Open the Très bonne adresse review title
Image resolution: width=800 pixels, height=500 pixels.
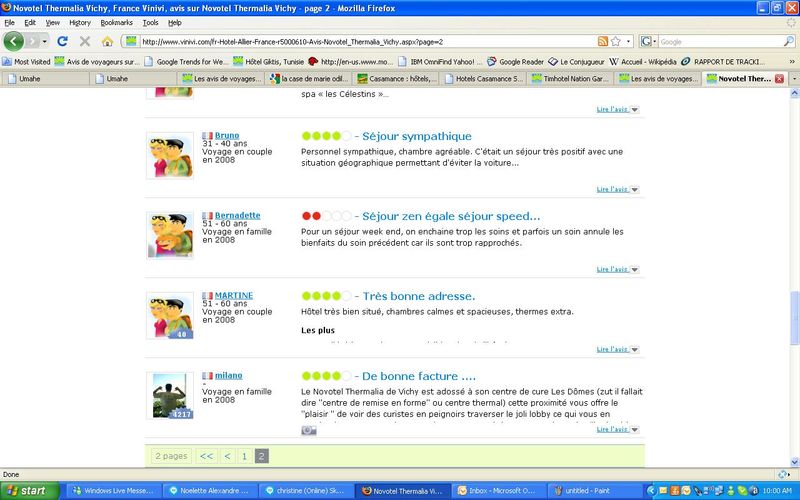pos(419,296)
